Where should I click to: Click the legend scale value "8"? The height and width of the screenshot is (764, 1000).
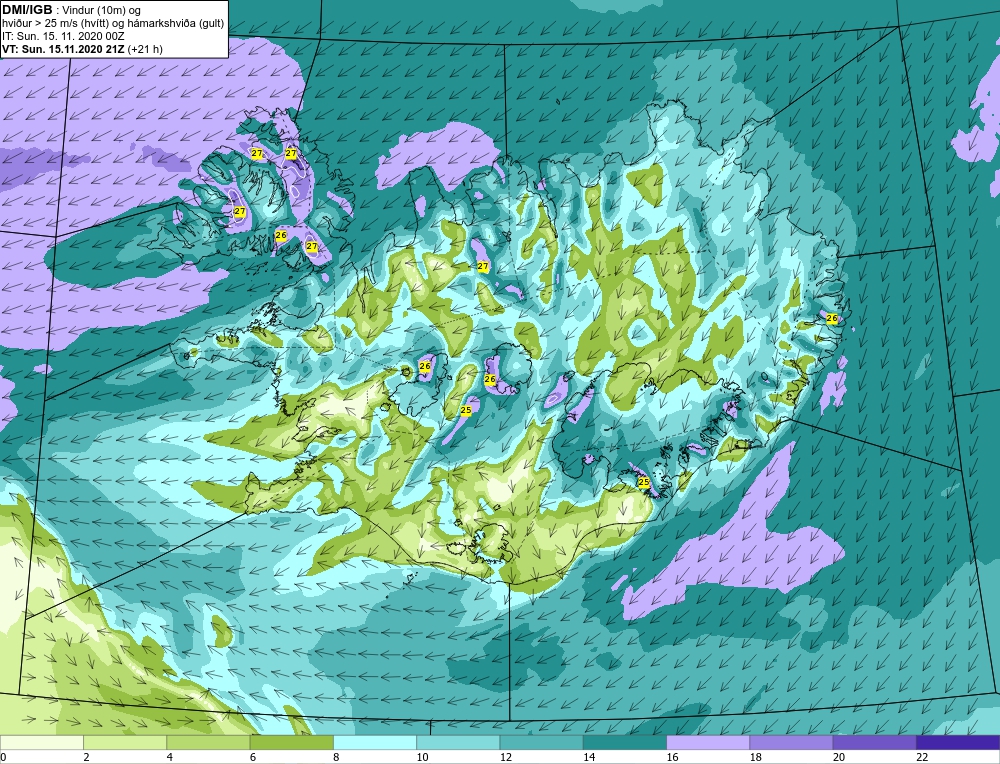point(336,757)
